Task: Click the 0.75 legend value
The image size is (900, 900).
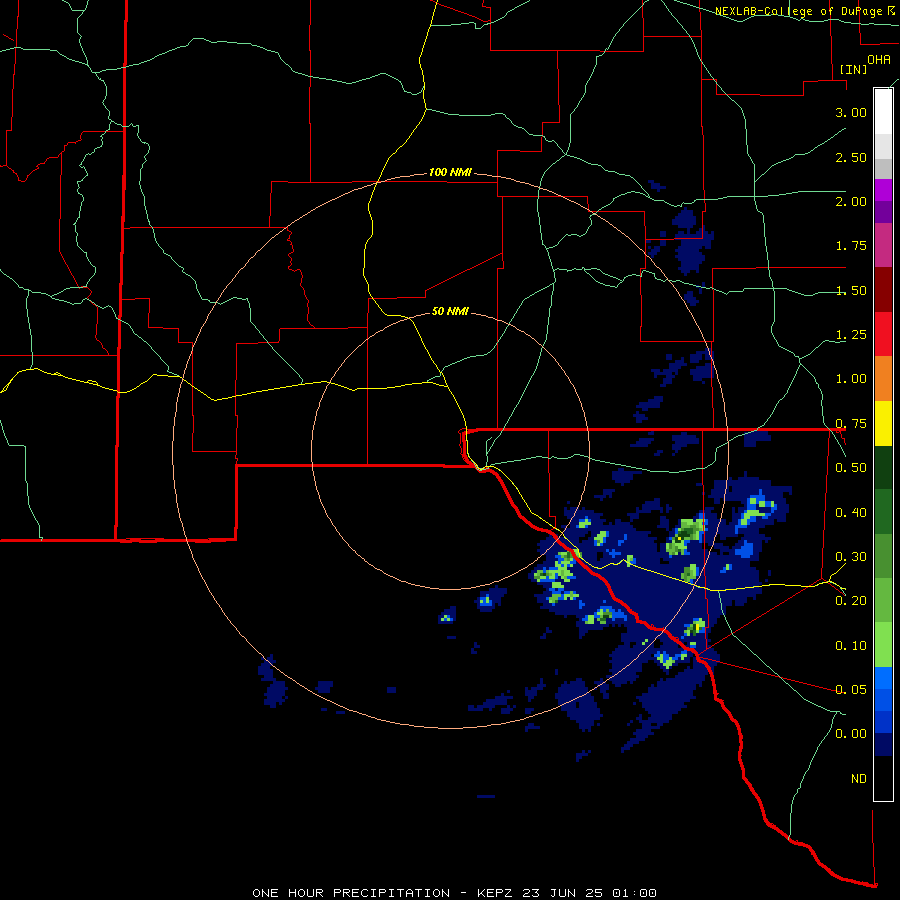Action: point(851,424)
